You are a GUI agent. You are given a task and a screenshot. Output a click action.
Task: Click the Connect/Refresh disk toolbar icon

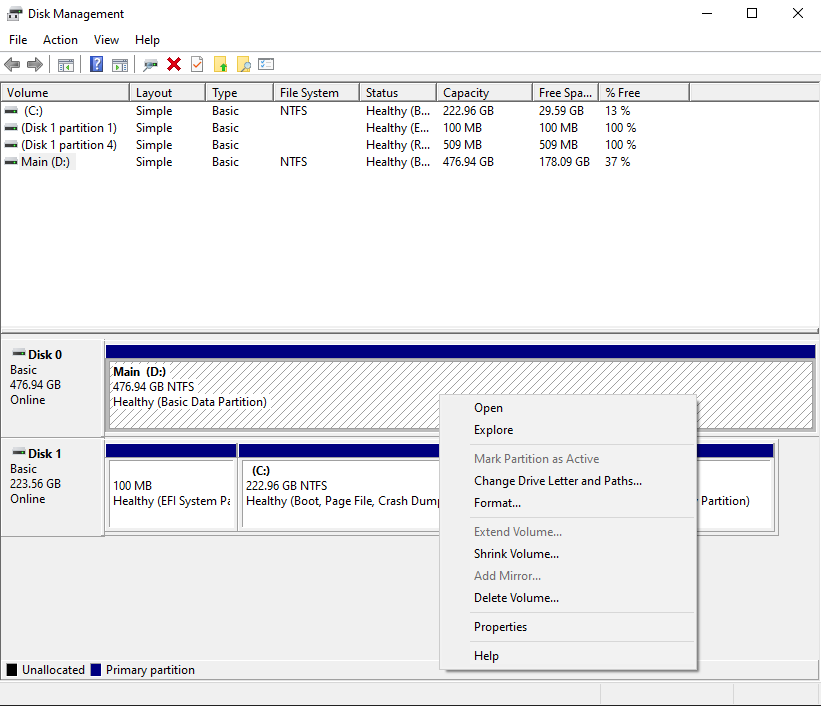150,65
